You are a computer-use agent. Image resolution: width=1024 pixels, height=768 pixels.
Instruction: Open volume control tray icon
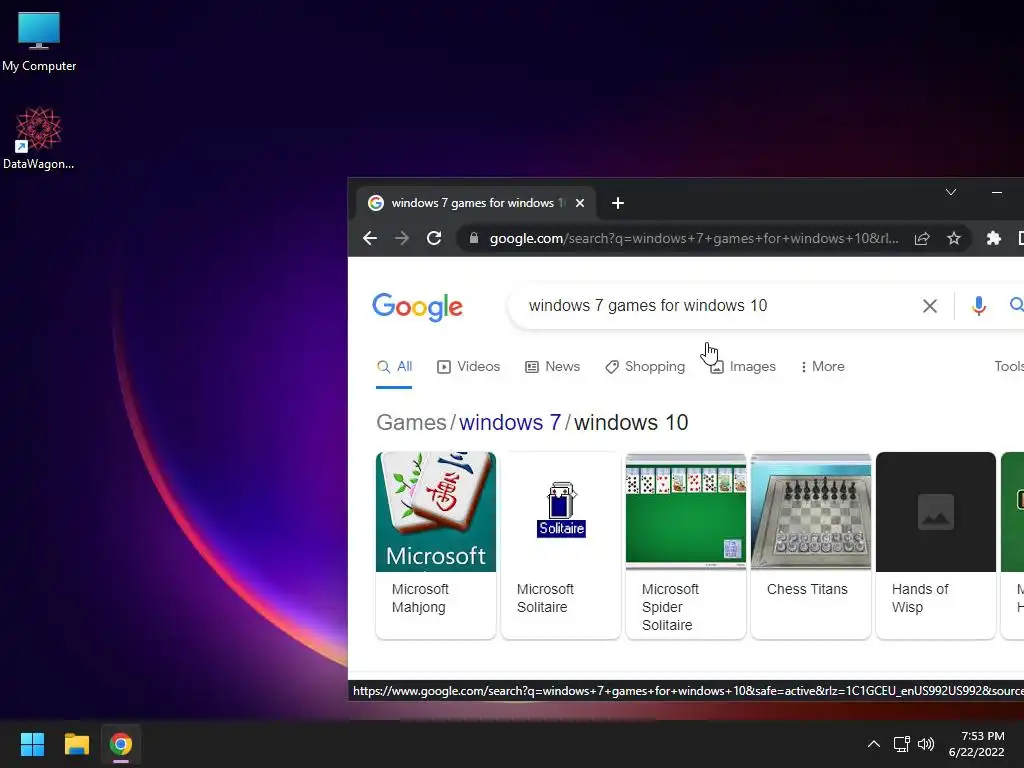point(926,744)
